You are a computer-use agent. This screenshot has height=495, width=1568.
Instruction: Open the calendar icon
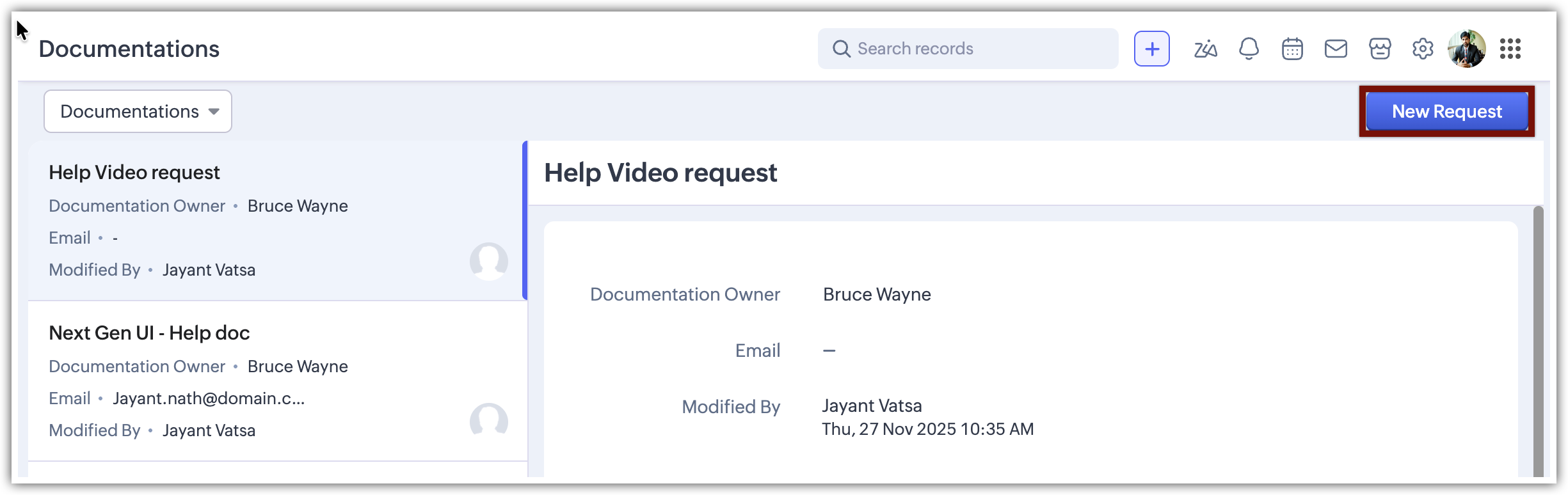(x=1292, y=49)
